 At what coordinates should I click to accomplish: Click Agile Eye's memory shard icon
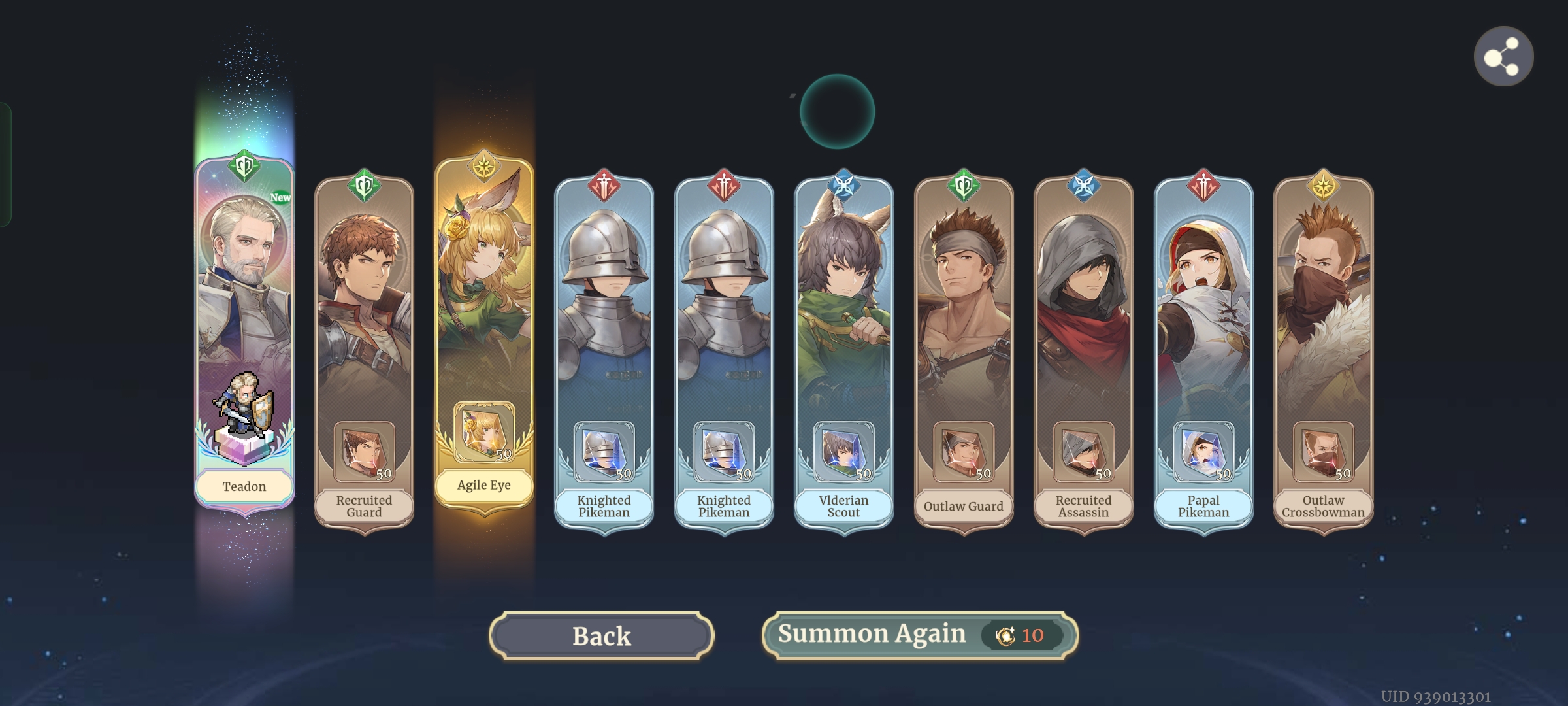coord(484,432)
